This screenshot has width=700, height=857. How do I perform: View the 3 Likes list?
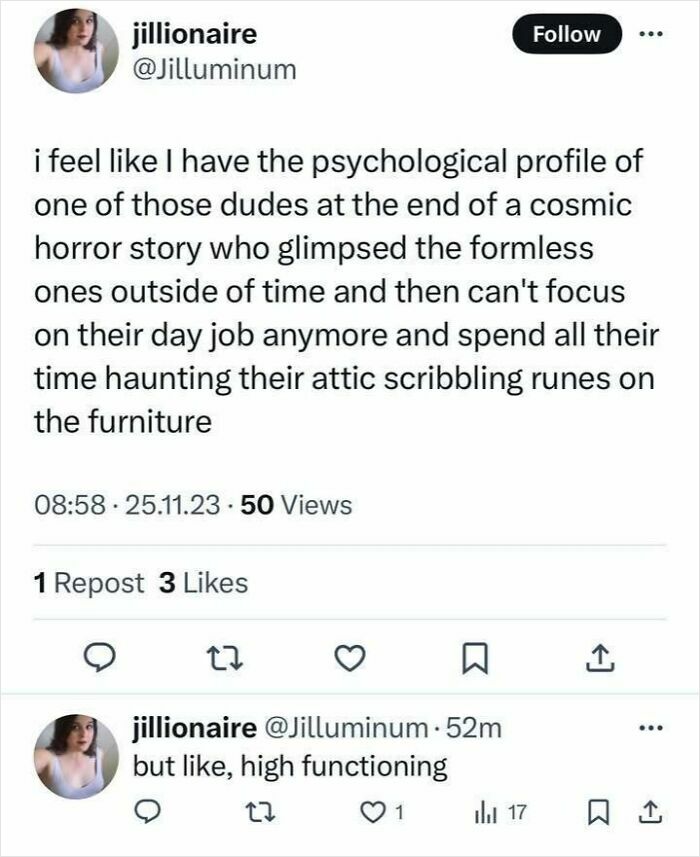point(203,583)
